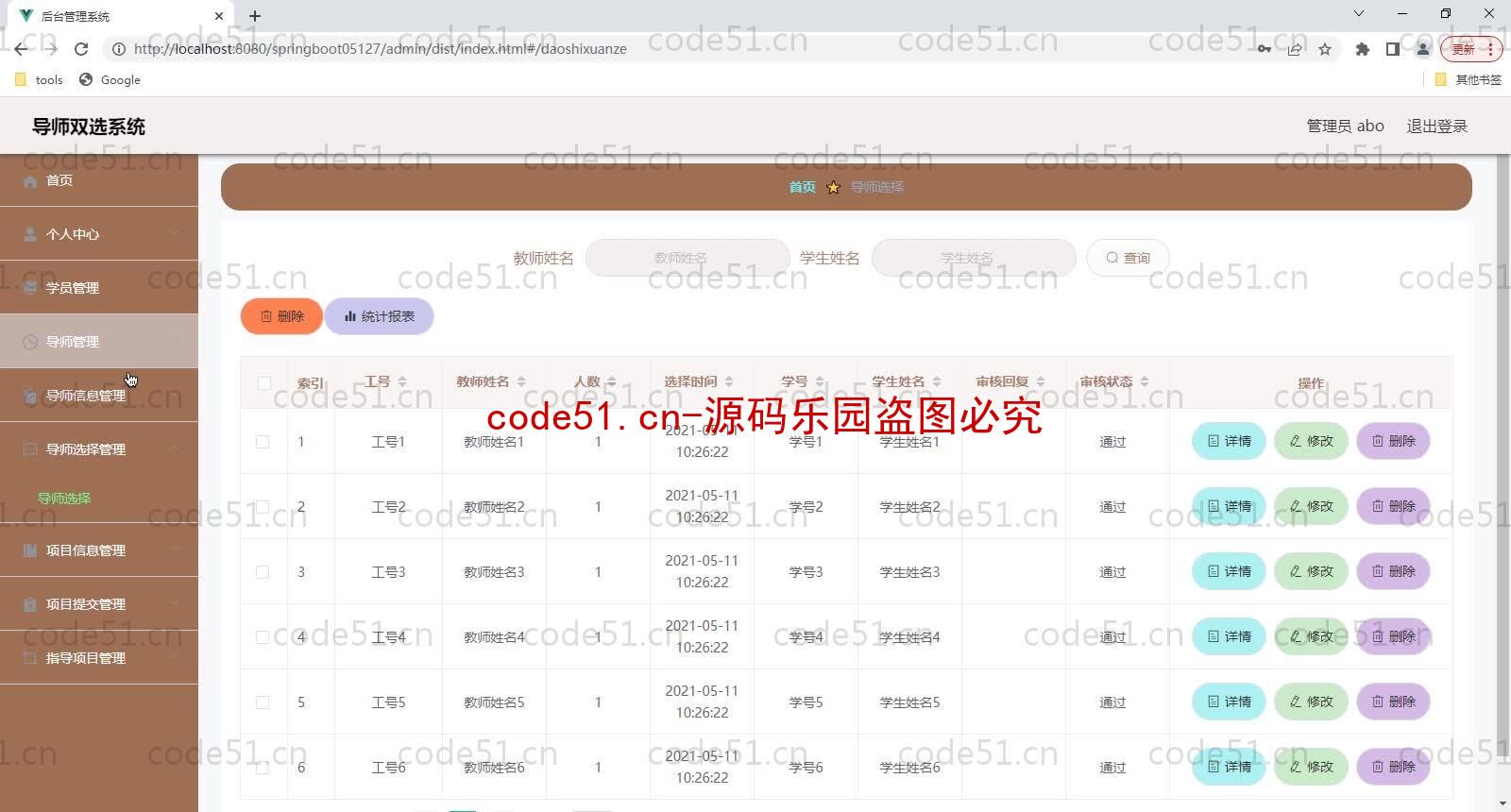This screenshot has height=812, width=1511.
Task: Click the clock icon beside 导师管理
Action: pos(30,342)
